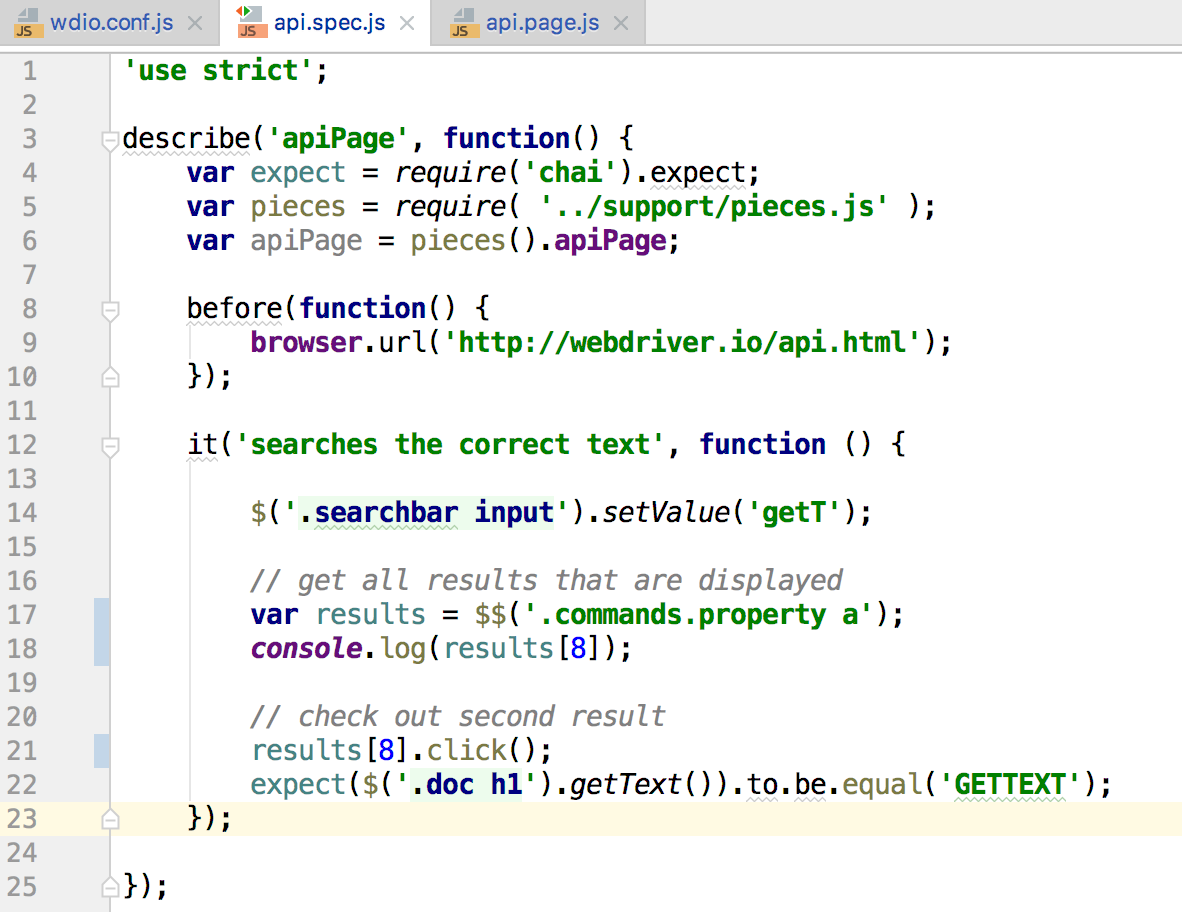Click the before call on line 8

tap(234, 309)
